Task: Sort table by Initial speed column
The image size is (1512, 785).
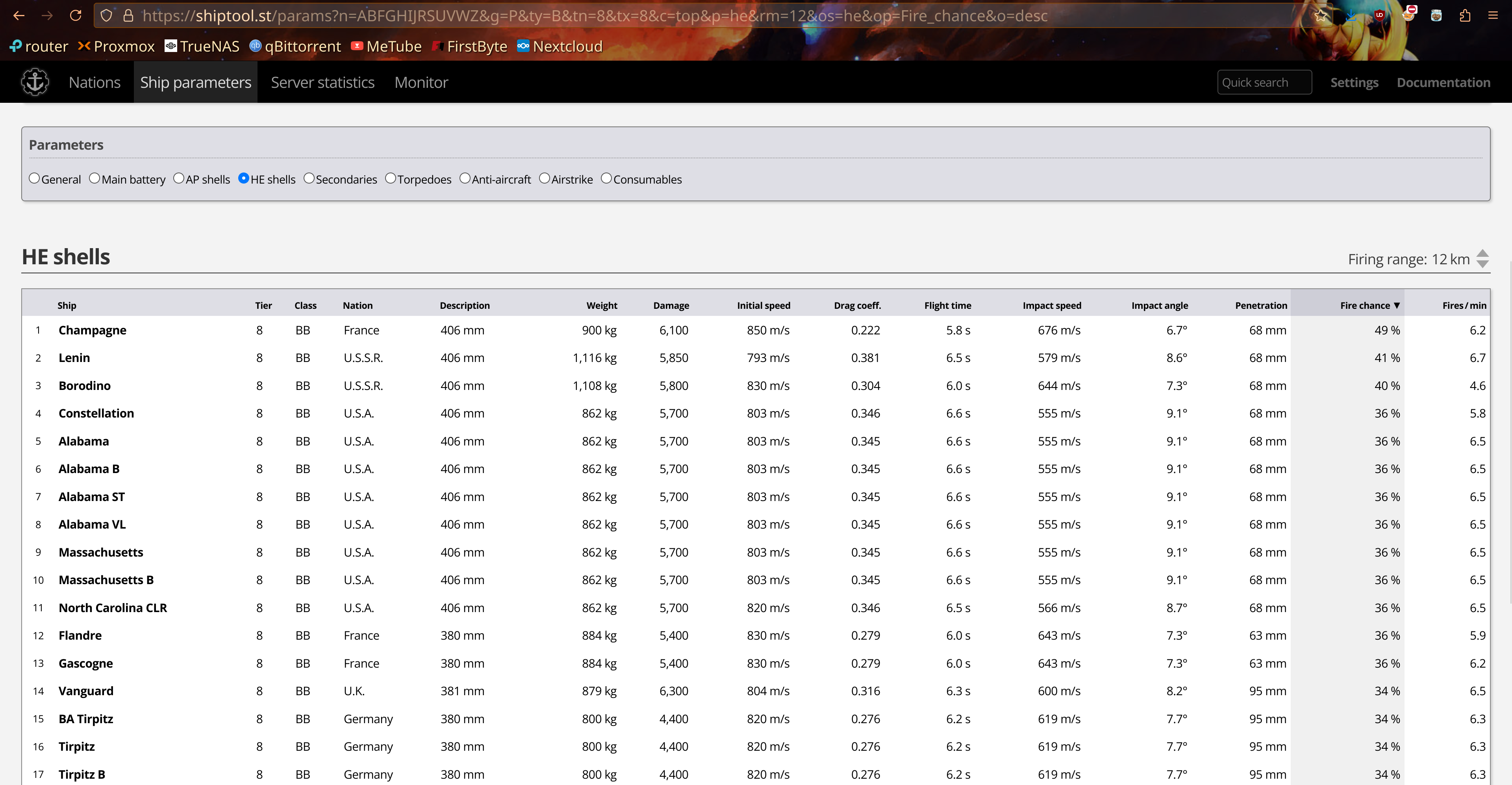Action: pyautogui.click(x=763, y=305)
